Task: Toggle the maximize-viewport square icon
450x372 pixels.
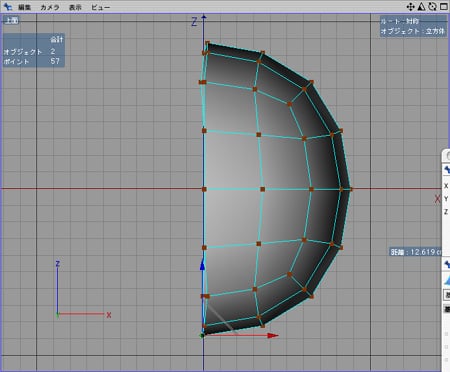Action: pyautogui.click(x=444, y=6)
